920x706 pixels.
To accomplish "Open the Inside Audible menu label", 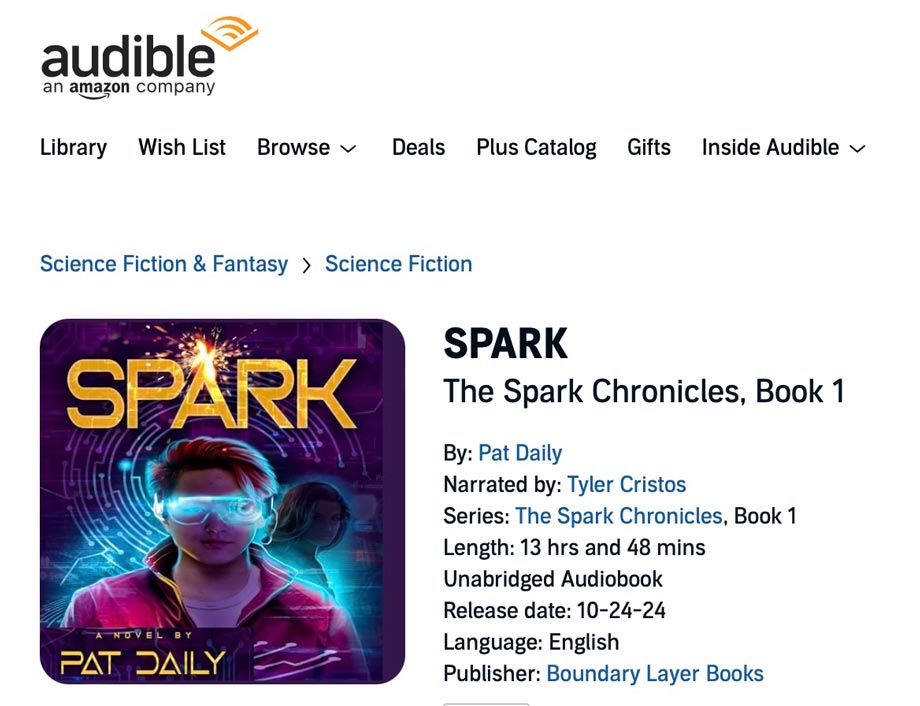I will click(770, 147).
